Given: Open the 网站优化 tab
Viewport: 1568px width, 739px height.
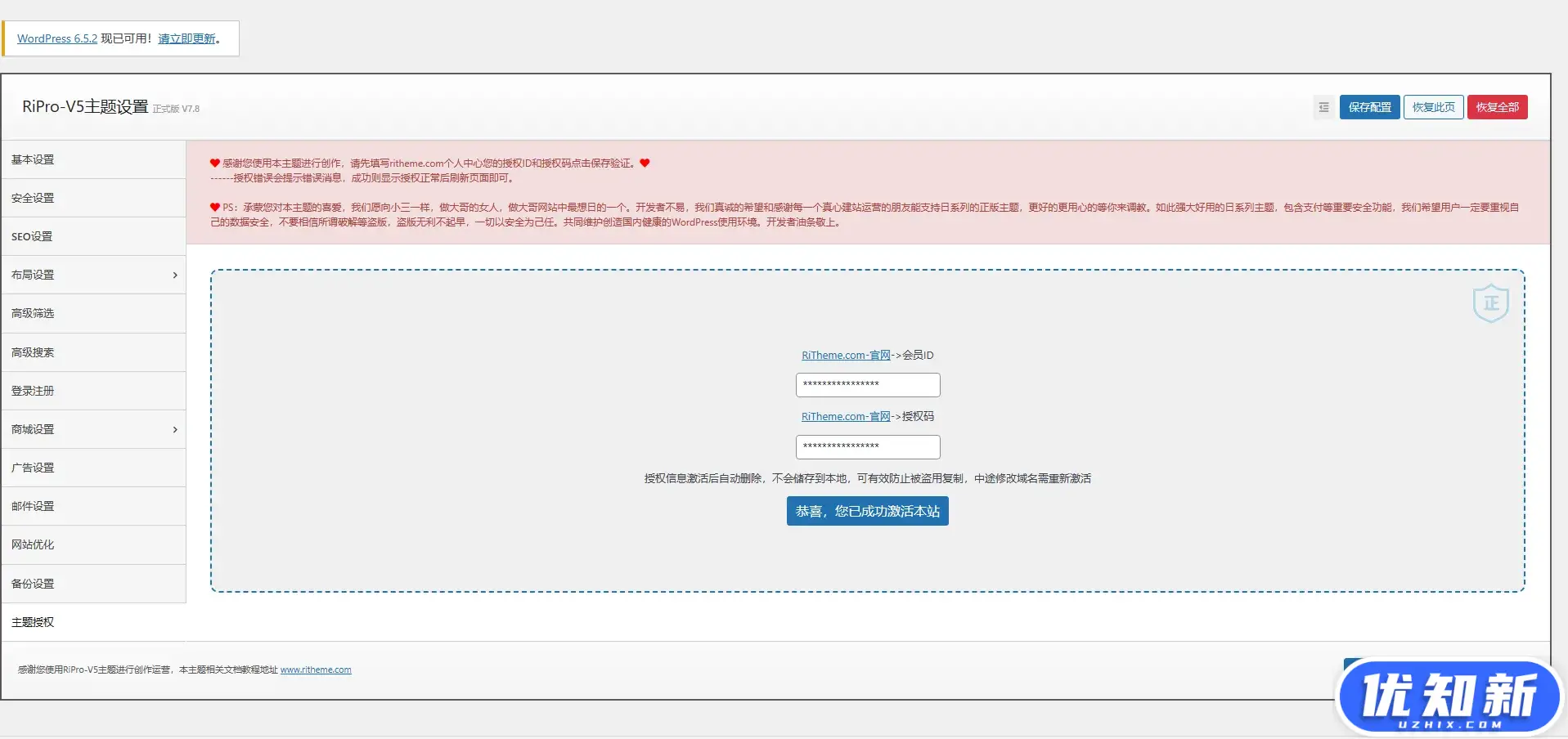Looking at the screenshot, I should (x=93, y=544).
